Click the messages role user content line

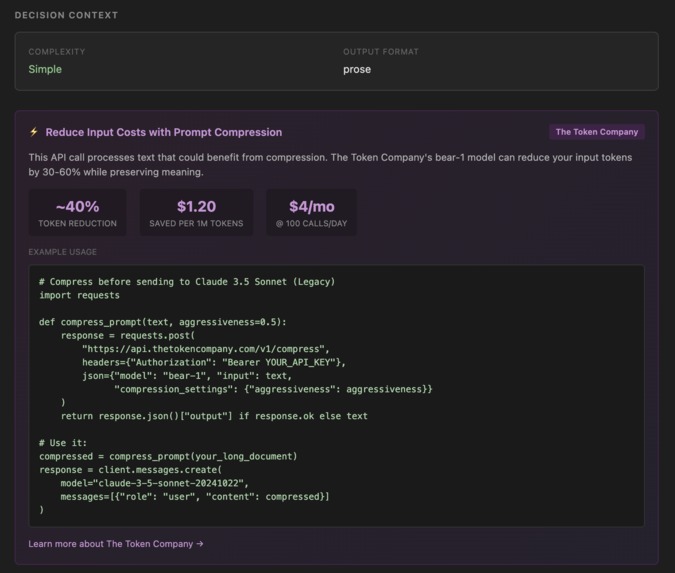[195, 497]
